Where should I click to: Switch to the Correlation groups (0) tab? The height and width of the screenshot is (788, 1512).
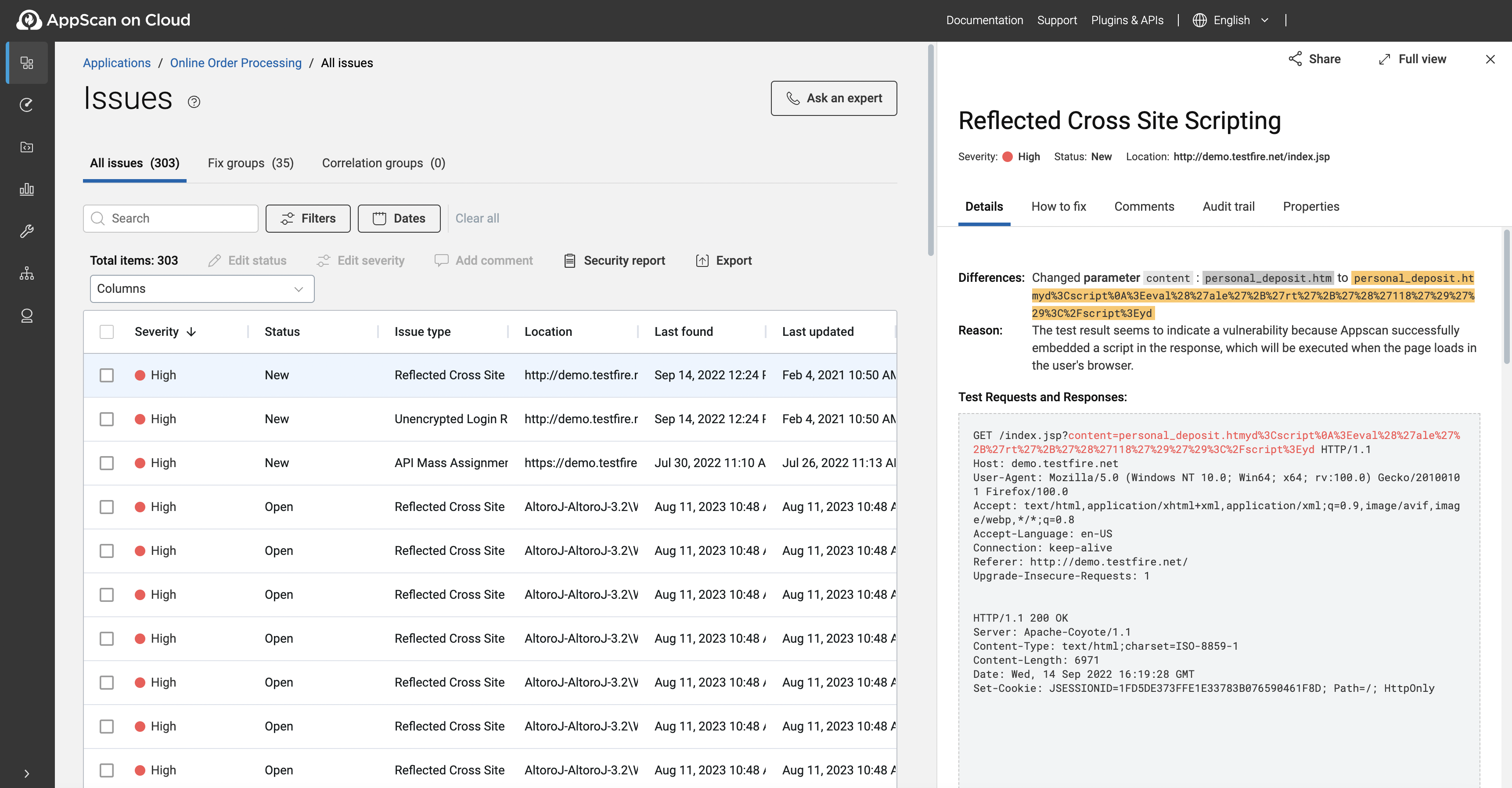[x=383, y=163]
